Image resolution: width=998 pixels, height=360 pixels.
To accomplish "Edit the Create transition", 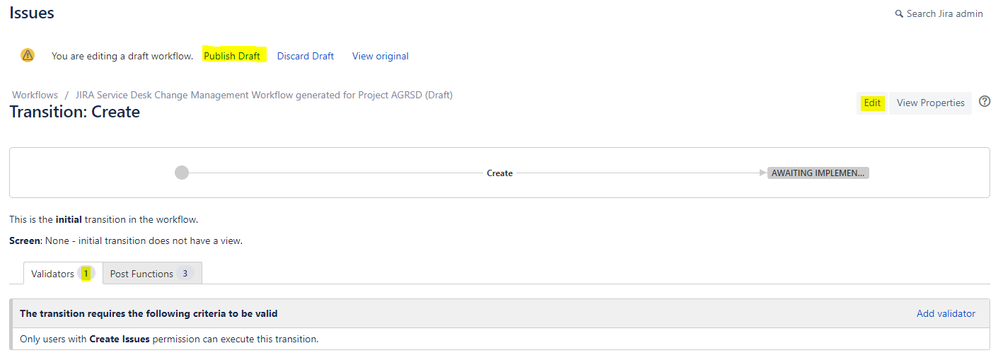I will pyautogui.click(x=872, y=102).
